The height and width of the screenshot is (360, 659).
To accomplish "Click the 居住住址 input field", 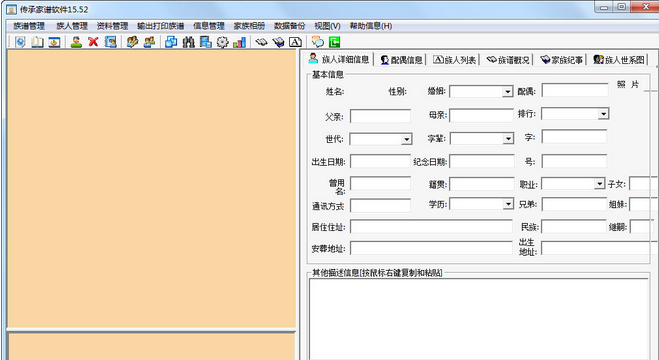I will [x=431, y=226].
